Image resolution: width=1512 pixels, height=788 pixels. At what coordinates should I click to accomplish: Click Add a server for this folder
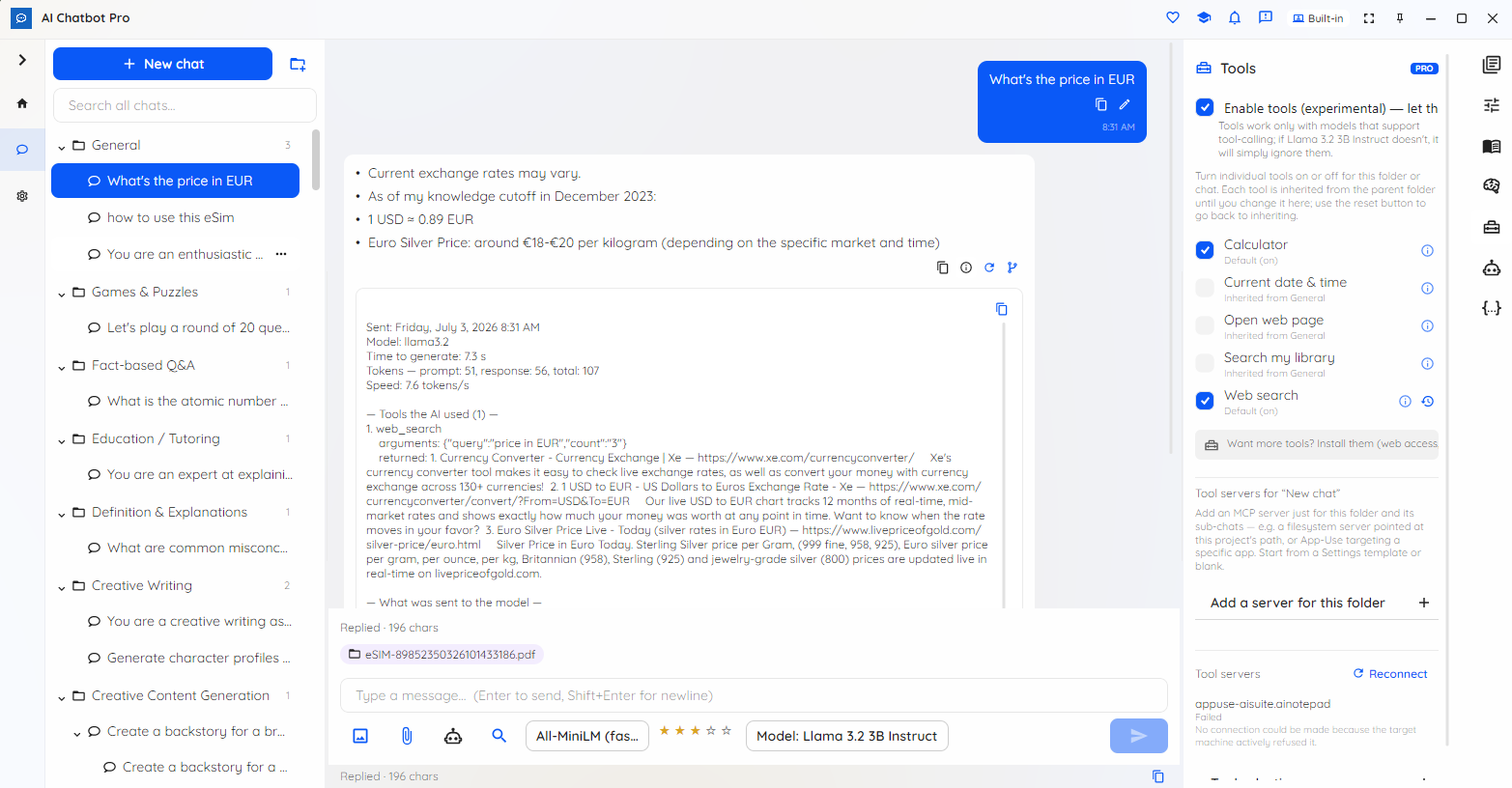(1317, 603)
